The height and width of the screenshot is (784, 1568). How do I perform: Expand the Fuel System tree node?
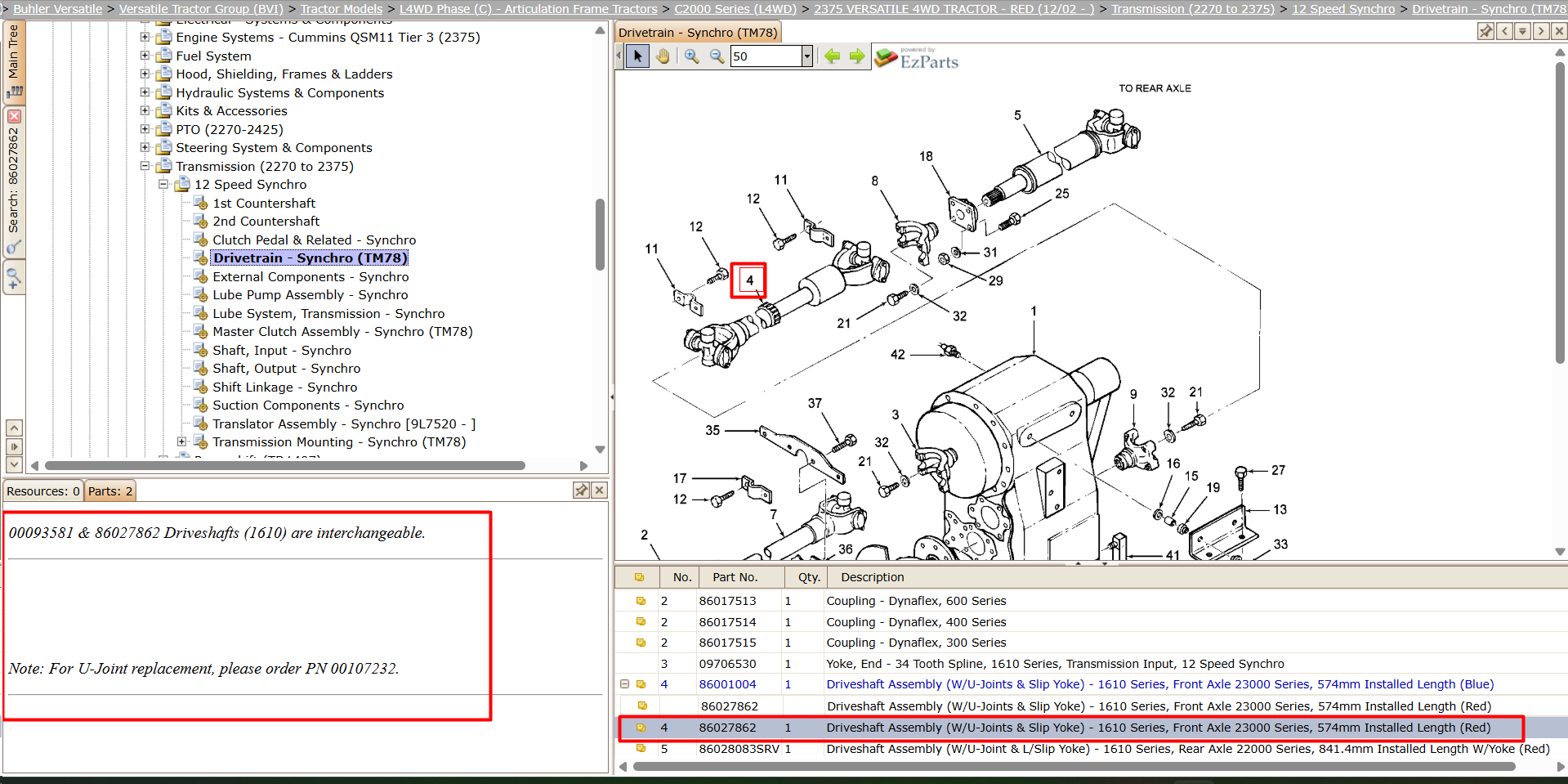(x=145, y=56)
